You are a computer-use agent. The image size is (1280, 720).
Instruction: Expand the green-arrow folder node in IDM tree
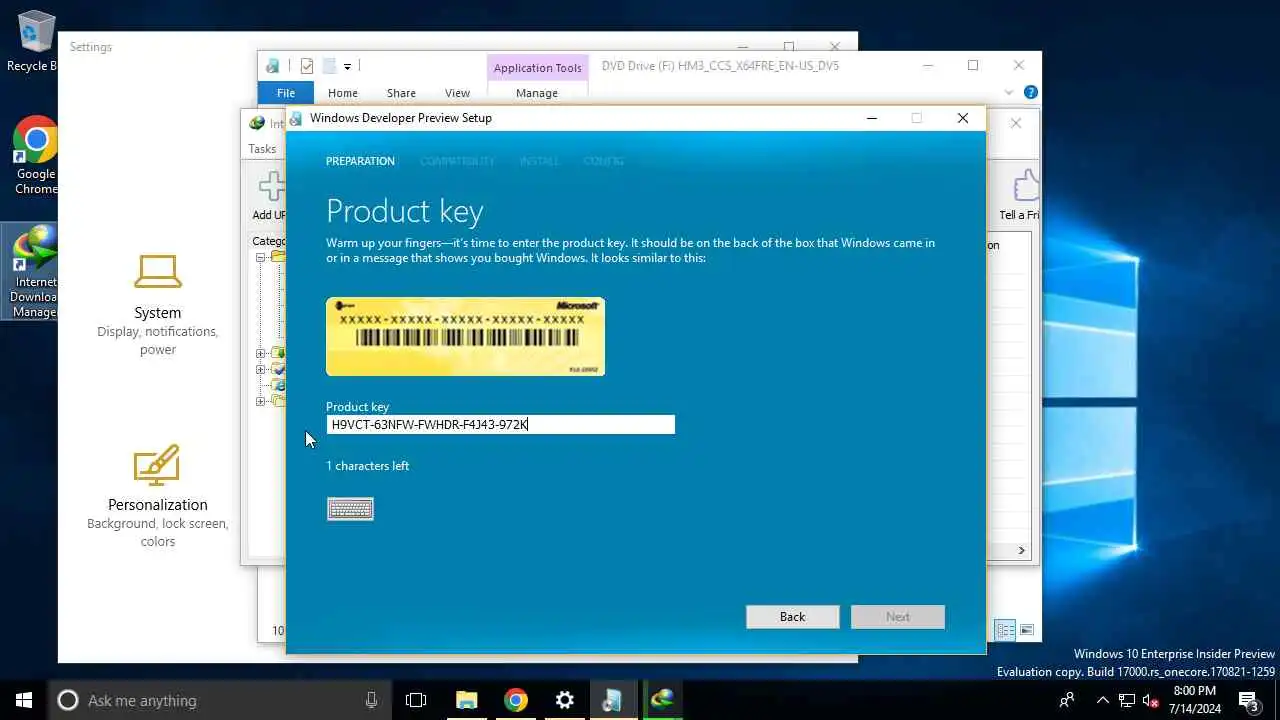[260, 353]
